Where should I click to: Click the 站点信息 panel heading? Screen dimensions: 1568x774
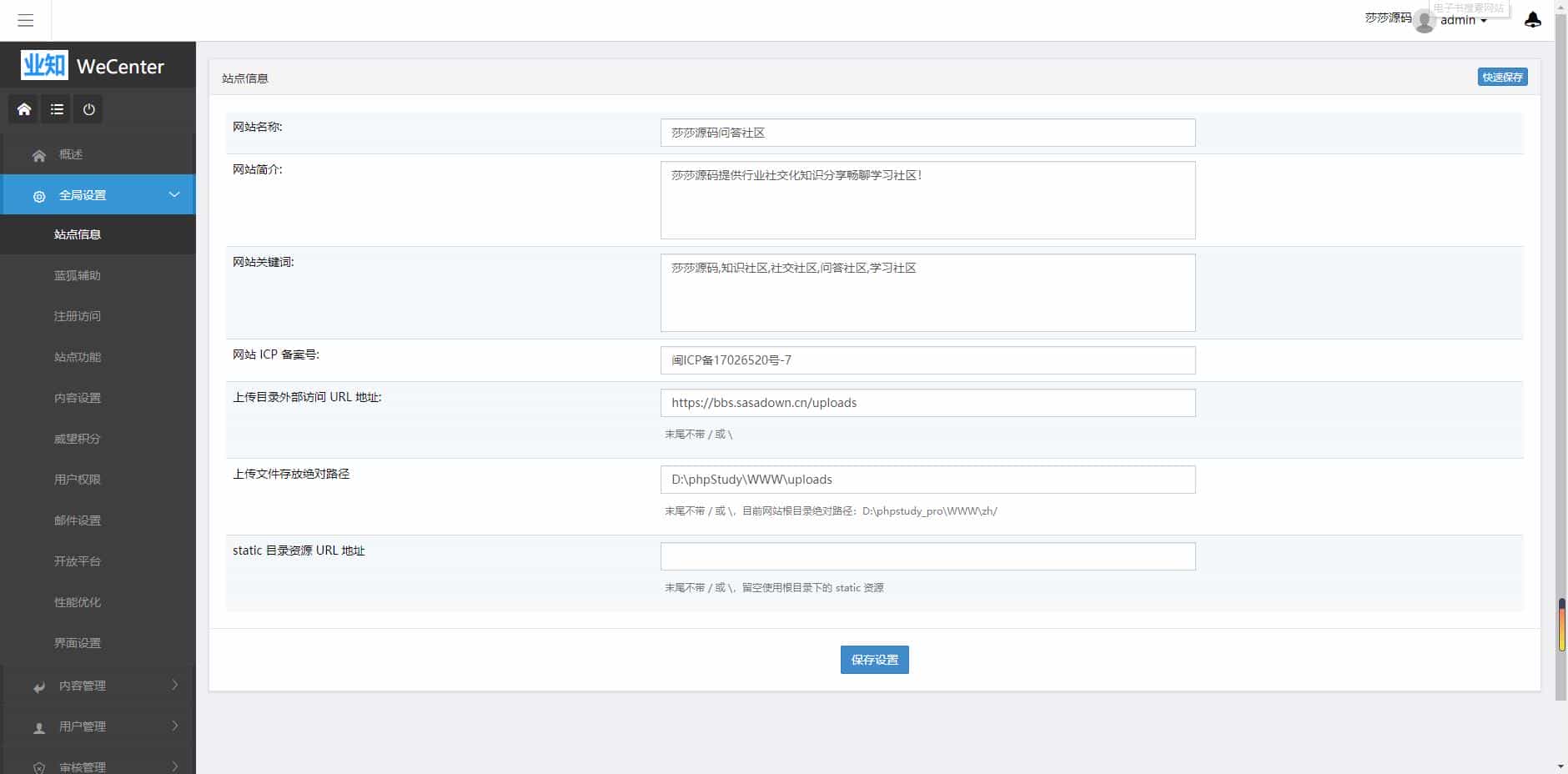245,78
